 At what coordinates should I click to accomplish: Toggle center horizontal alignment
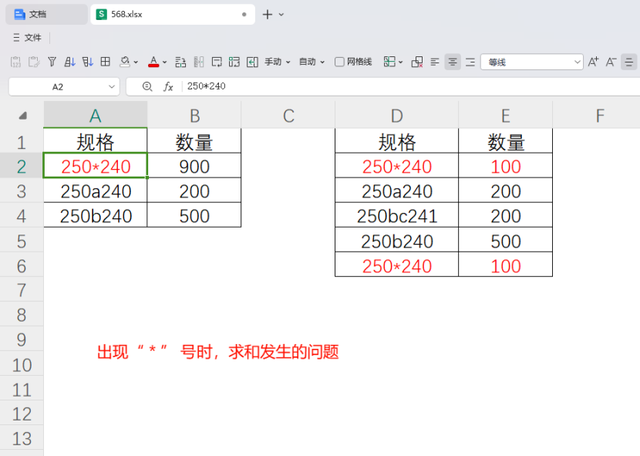pos(453,62)
